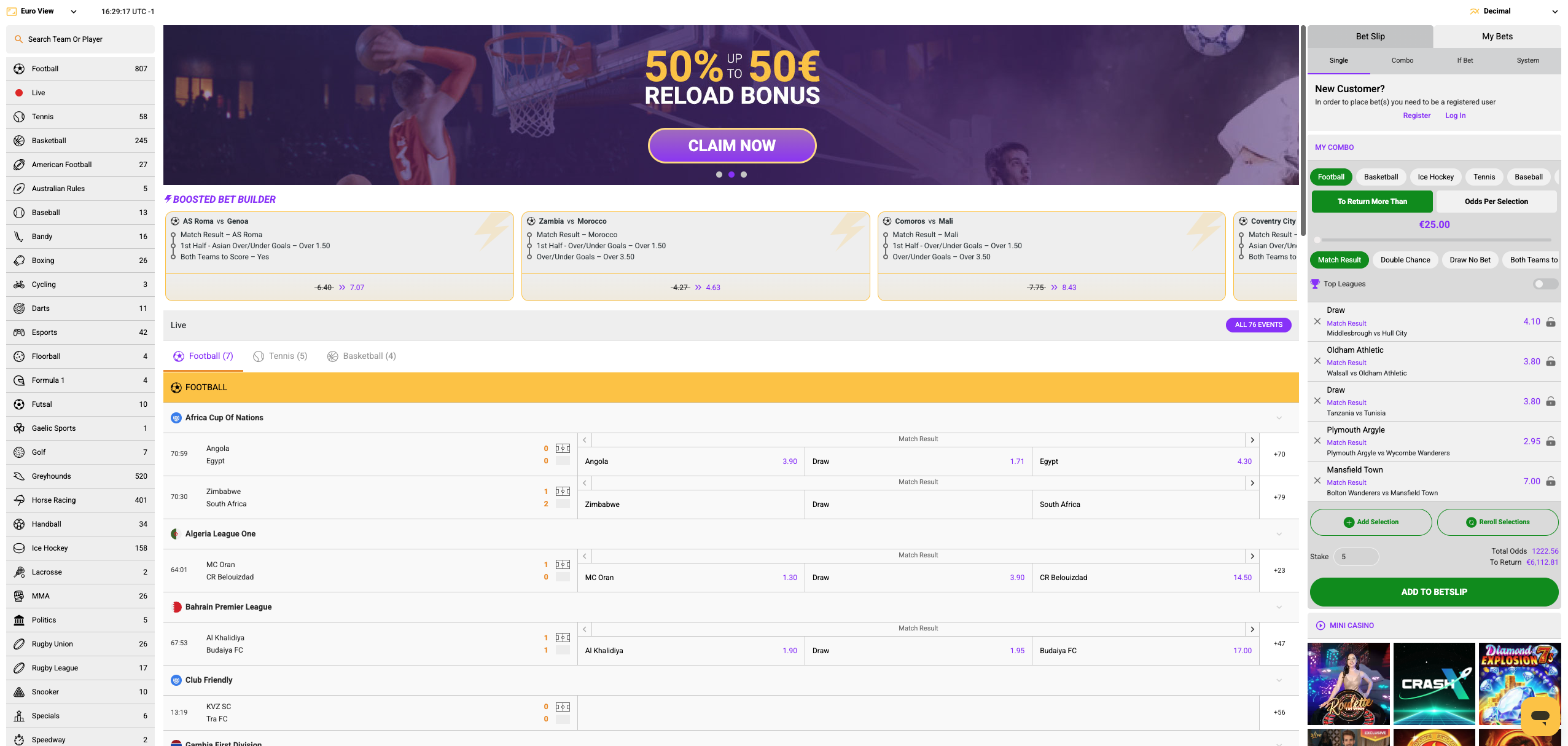Open the Combo bet slip tab

(x=1402, y=60)
